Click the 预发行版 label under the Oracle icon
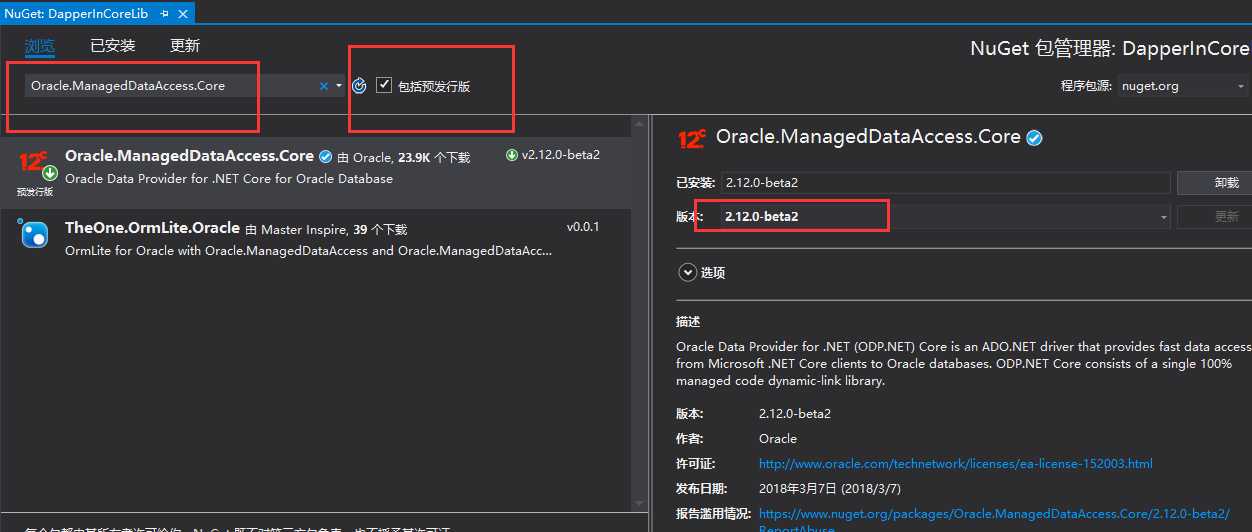 click(35, 192)
